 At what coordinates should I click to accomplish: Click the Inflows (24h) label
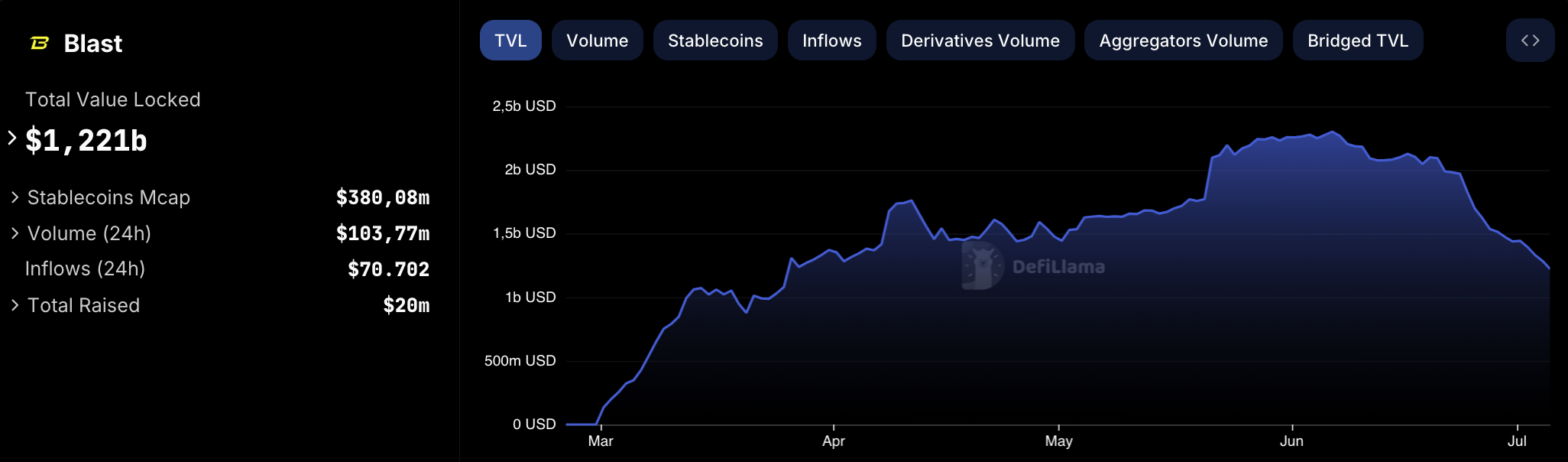tap(85, 268)
